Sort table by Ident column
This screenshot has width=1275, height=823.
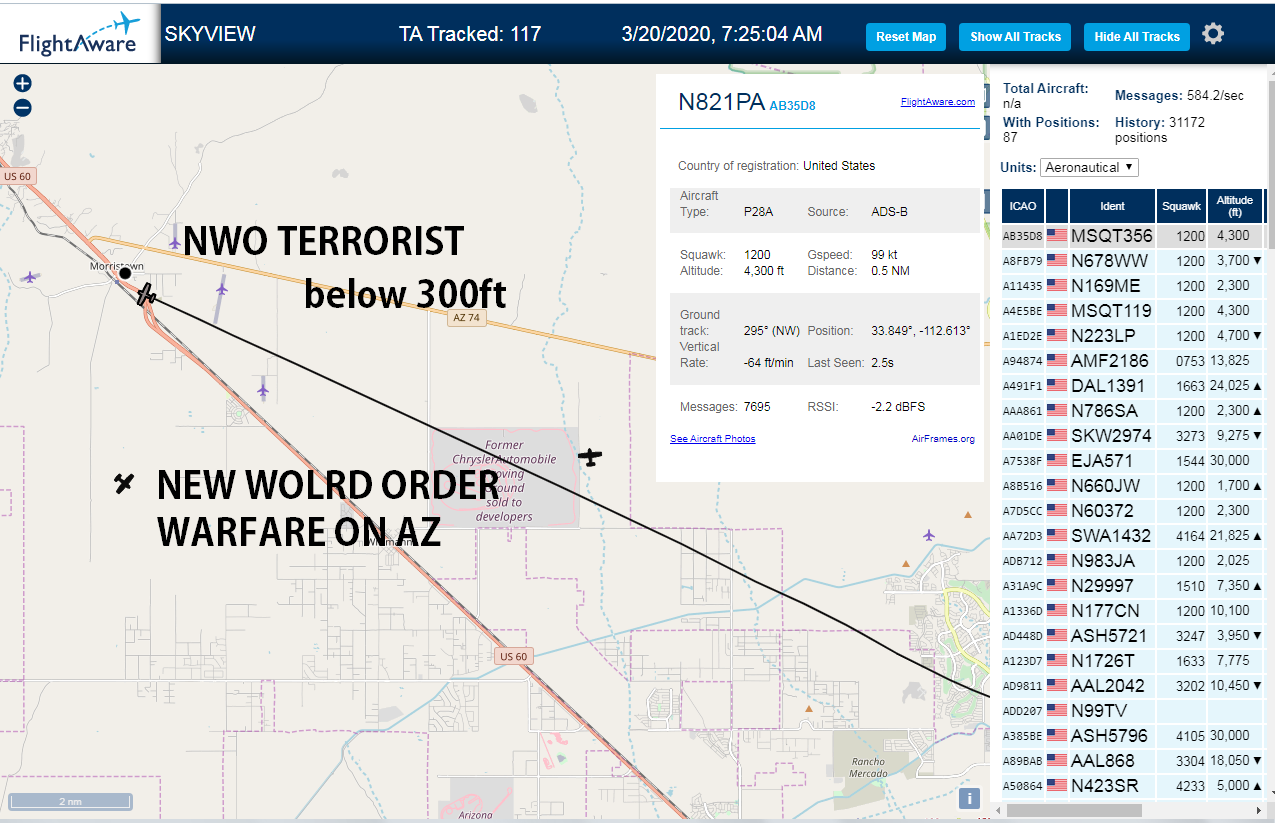point(1112,206)
